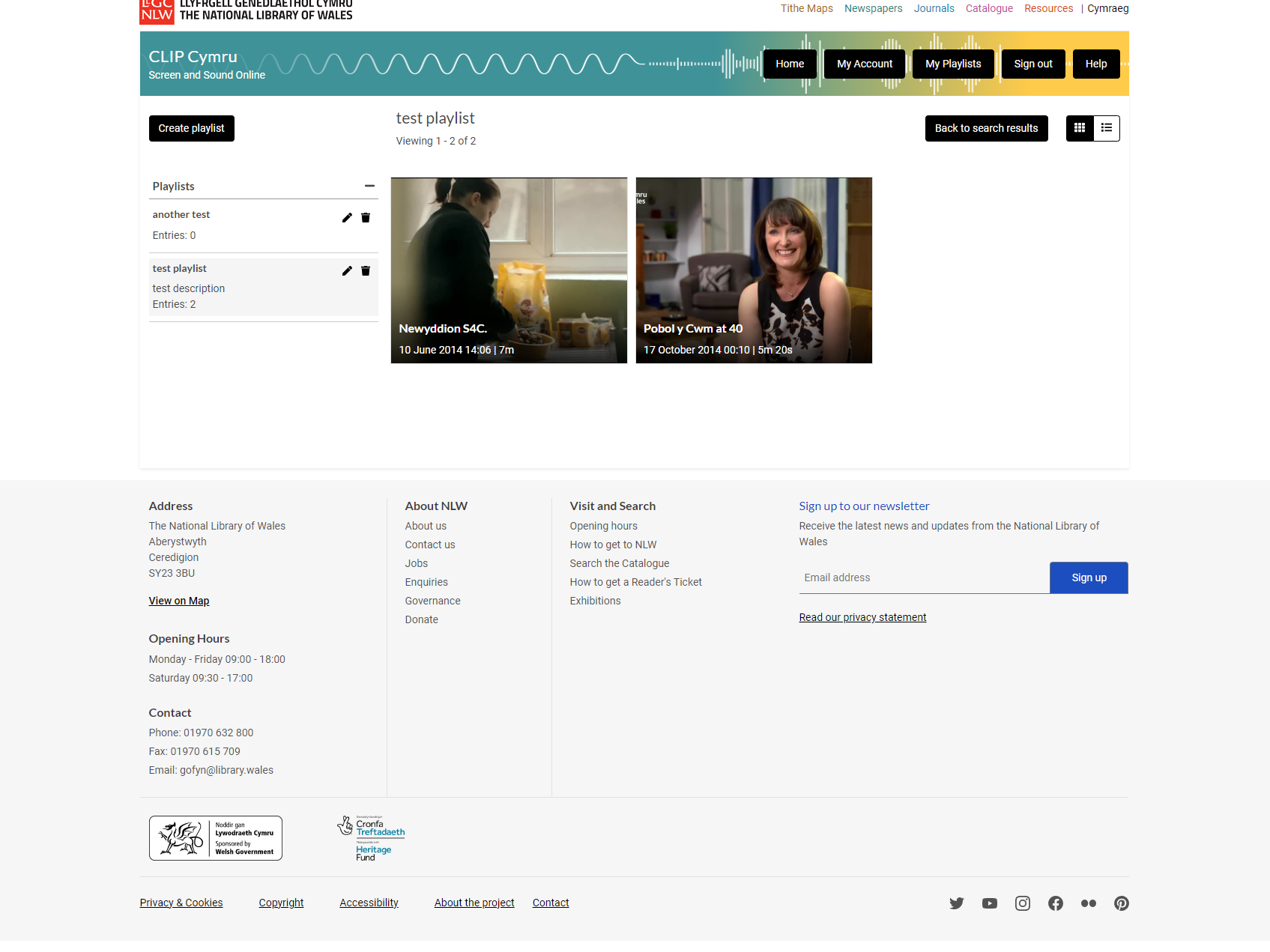
Task: Open the Instagram social icon
Action: 1023,903
